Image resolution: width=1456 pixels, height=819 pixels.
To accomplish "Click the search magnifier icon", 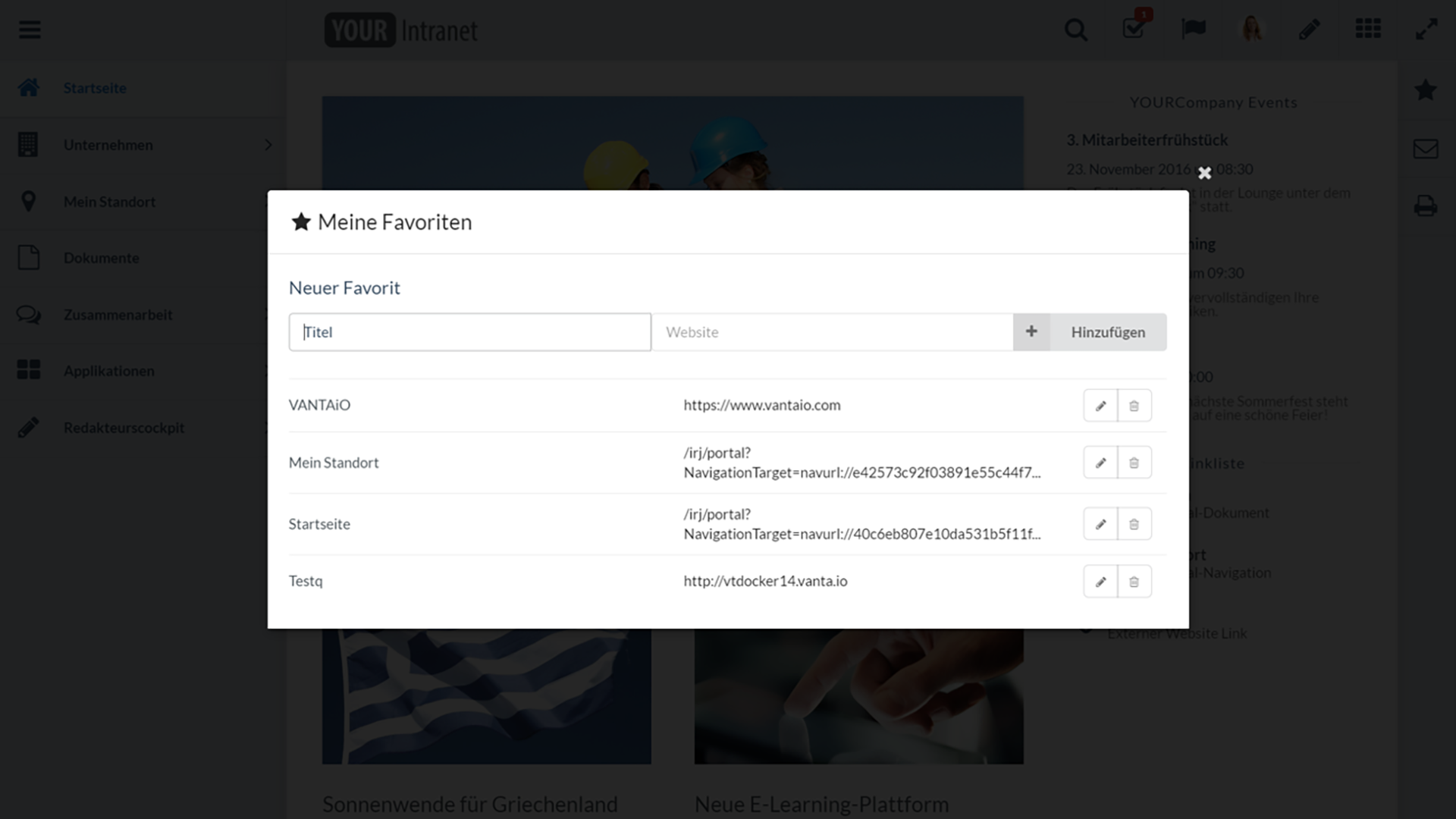I will (1075, 30).
